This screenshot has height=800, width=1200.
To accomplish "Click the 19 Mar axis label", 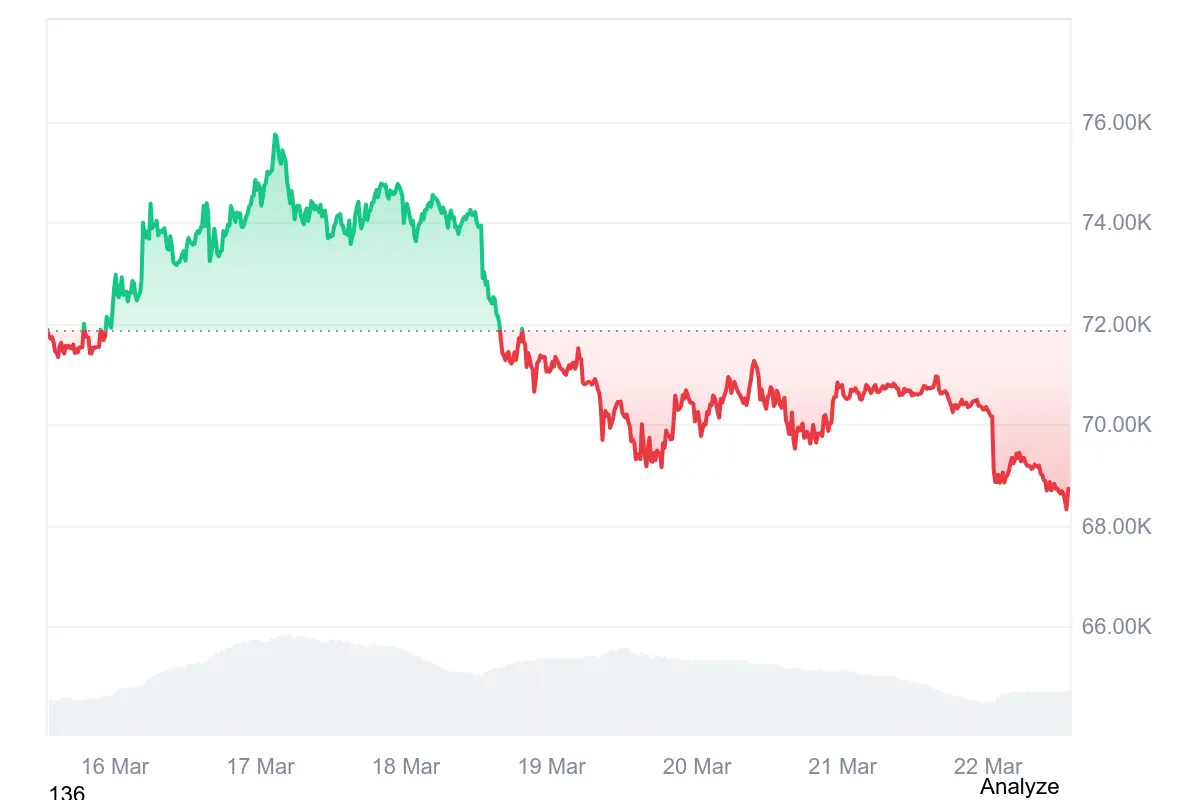I will 552,767.
